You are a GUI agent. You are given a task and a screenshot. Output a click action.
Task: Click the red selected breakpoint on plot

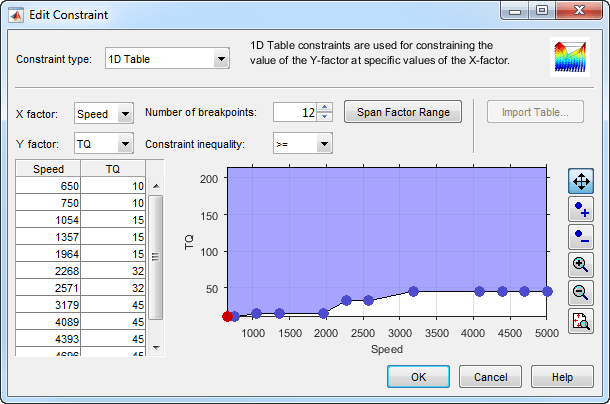pyautogui.click(x=228, y=316)
